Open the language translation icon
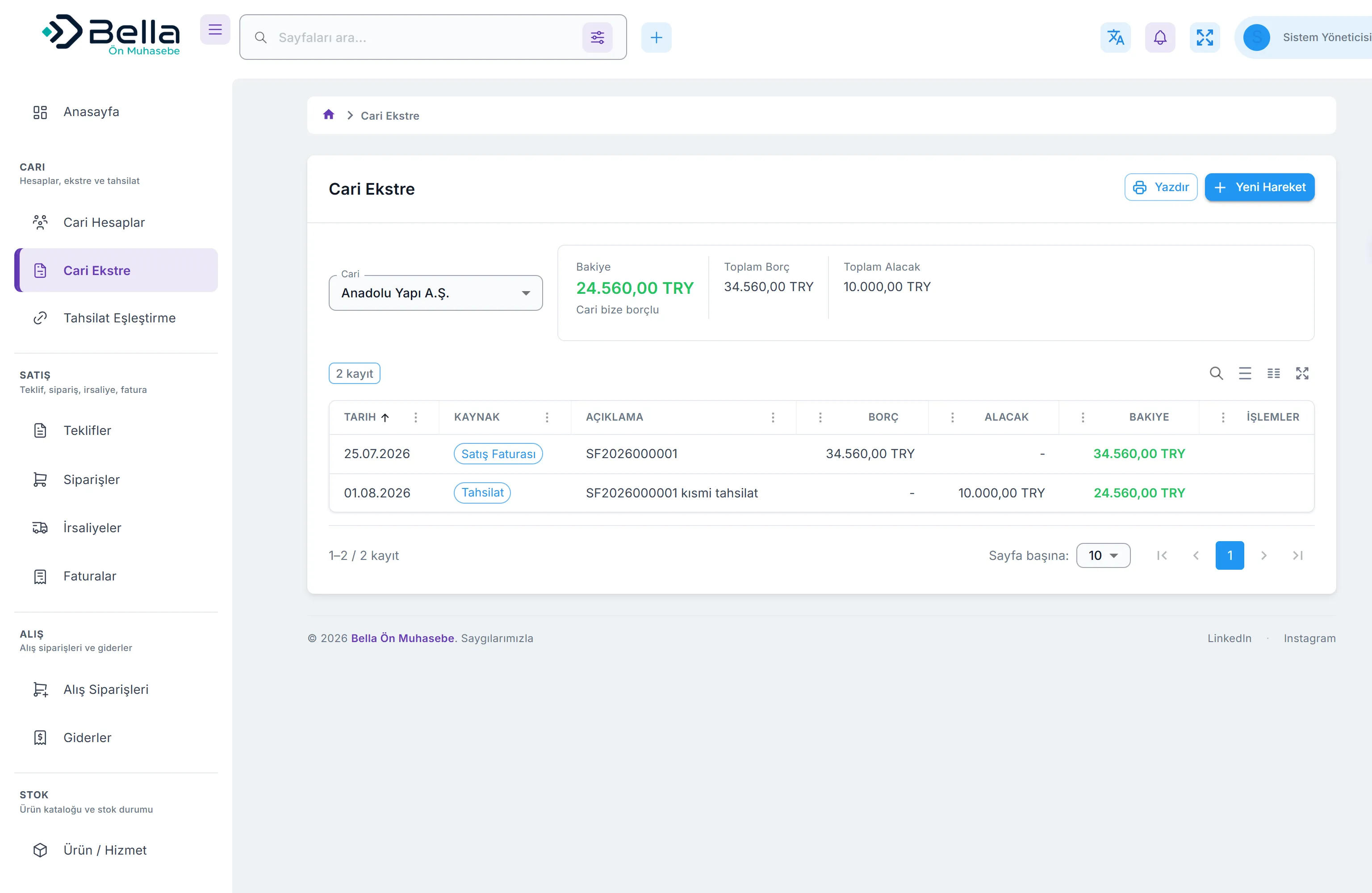The image size is (1372, 893). point(1116,38)
